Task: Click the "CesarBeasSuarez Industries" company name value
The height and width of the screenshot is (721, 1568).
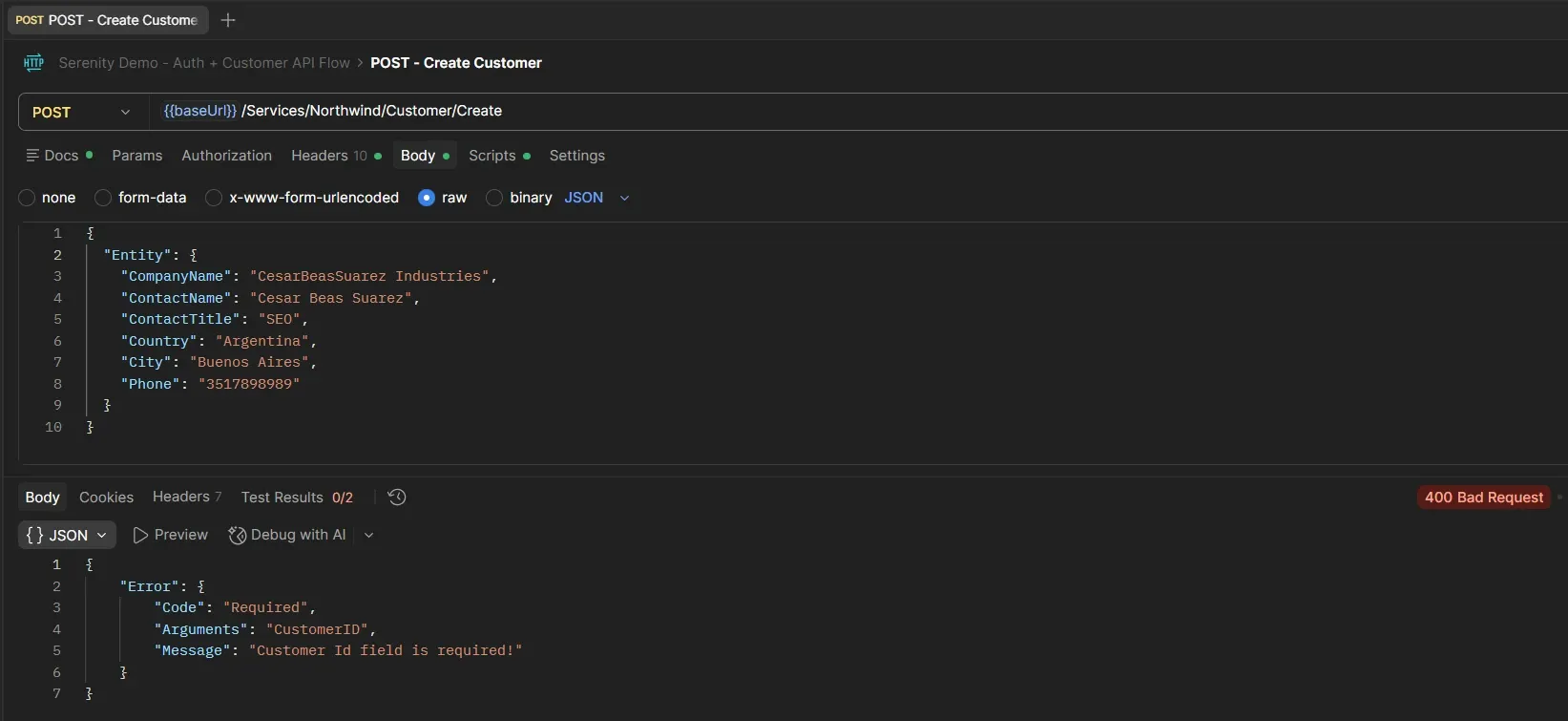Action: pos(369,276)
